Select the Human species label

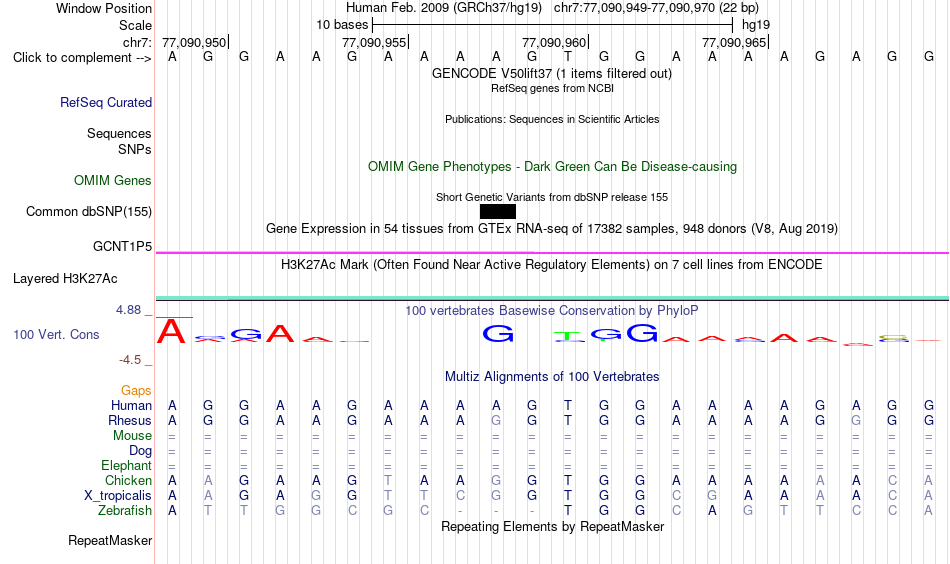pyautogui.click(x=131, y=405)
